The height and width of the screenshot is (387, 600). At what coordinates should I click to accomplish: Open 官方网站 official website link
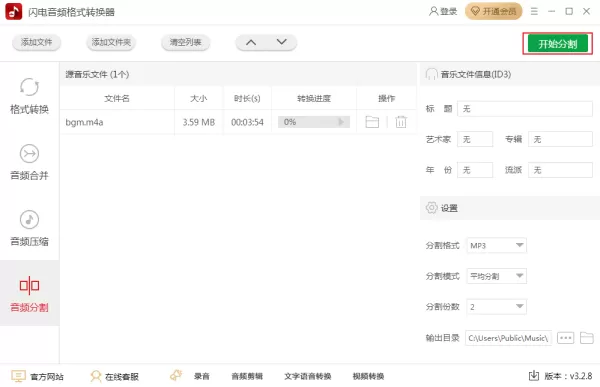[x=38, y=376]
